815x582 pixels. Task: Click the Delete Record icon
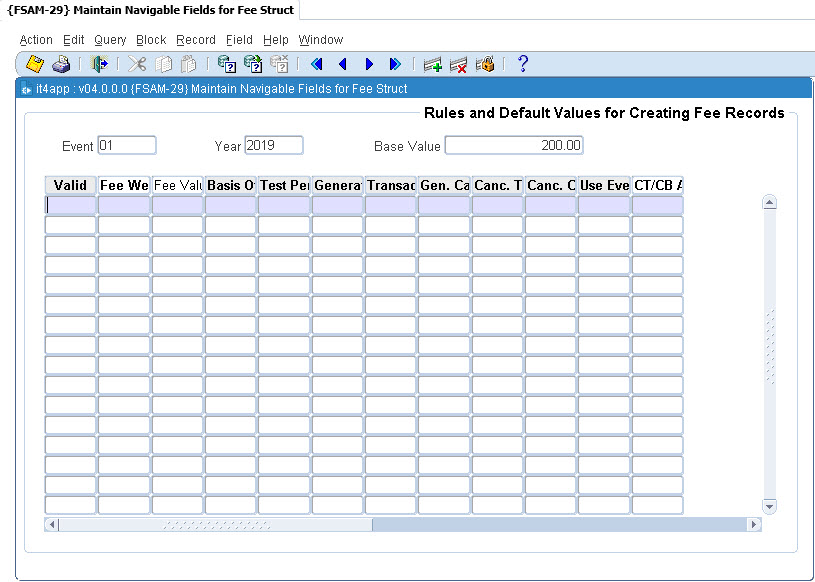[x=459, y=64]
